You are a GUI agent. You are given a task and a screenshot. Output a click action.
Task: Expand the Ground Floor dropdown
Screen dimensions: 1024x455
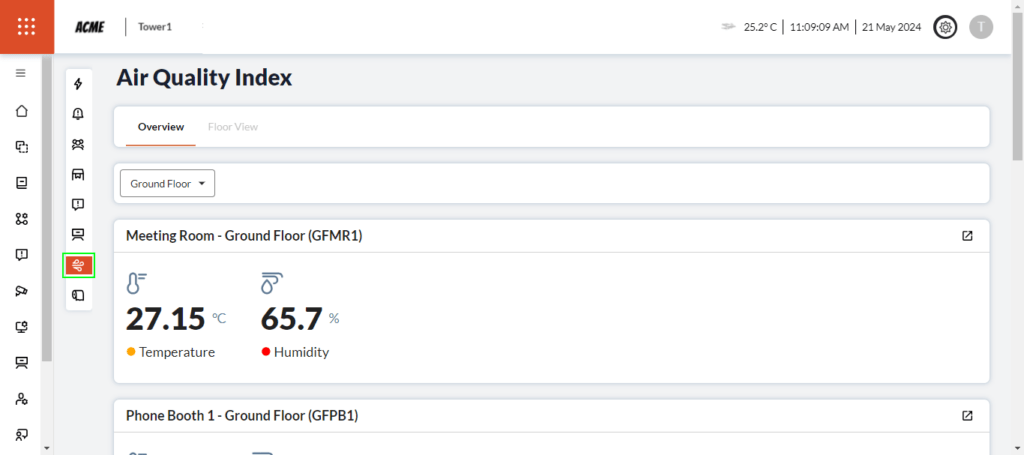point(167,184)
